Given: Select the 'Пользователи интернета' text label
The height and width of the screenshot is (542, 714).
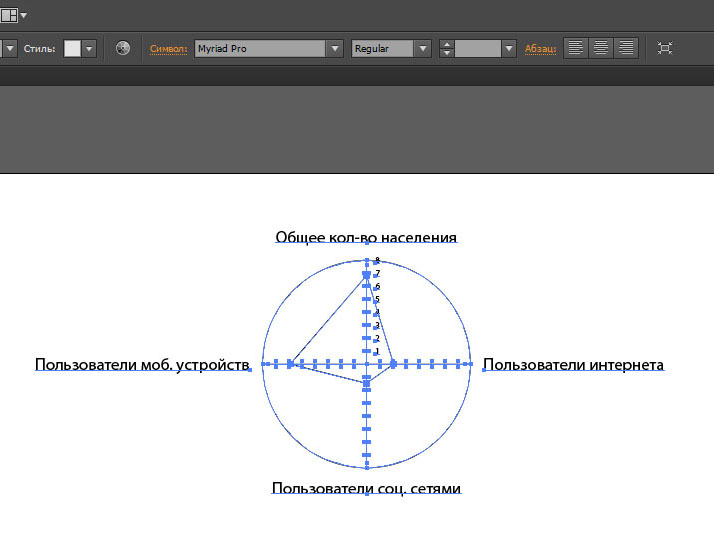Looking at the screenshot, I should coord(573,364).
